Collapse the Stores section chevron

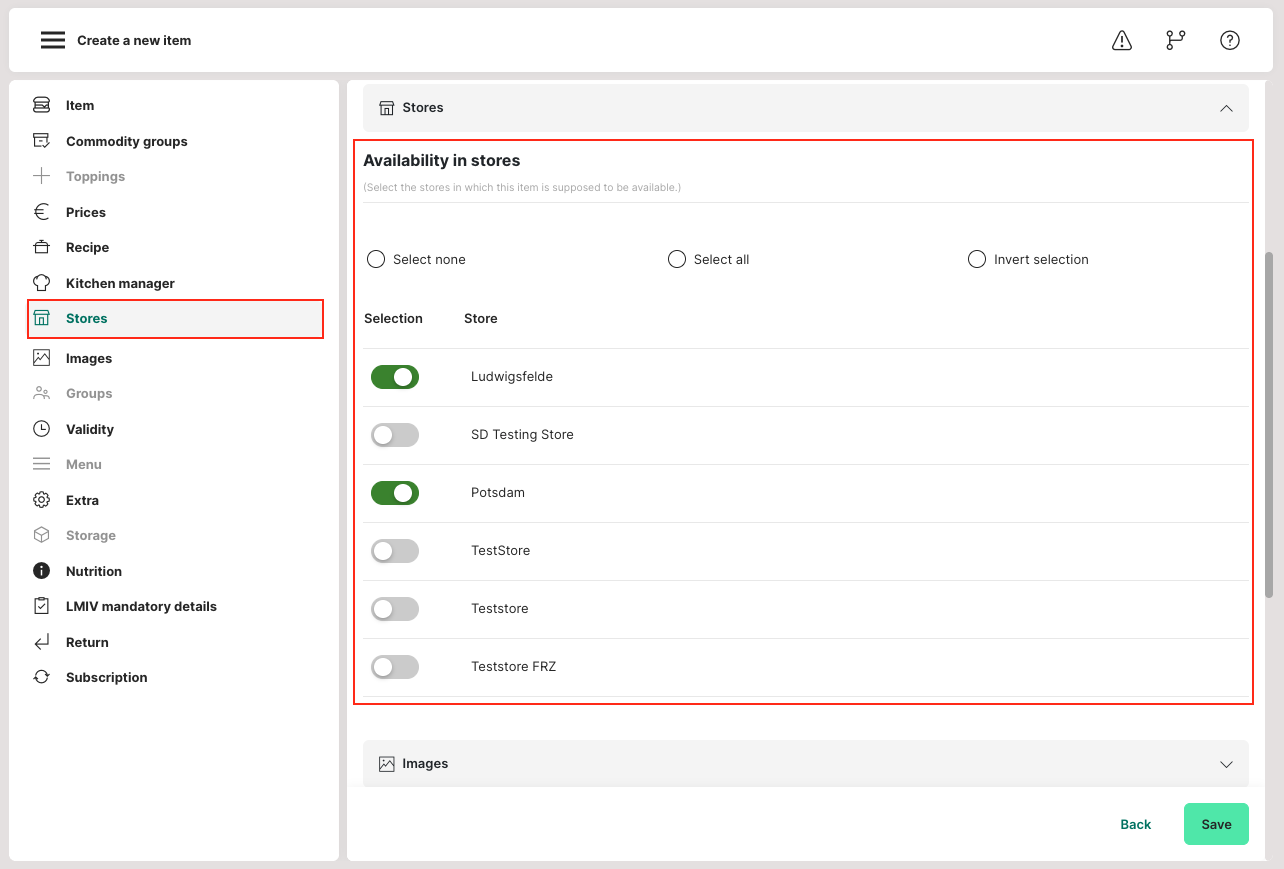pyautogui.click(x=1226, y=108)
